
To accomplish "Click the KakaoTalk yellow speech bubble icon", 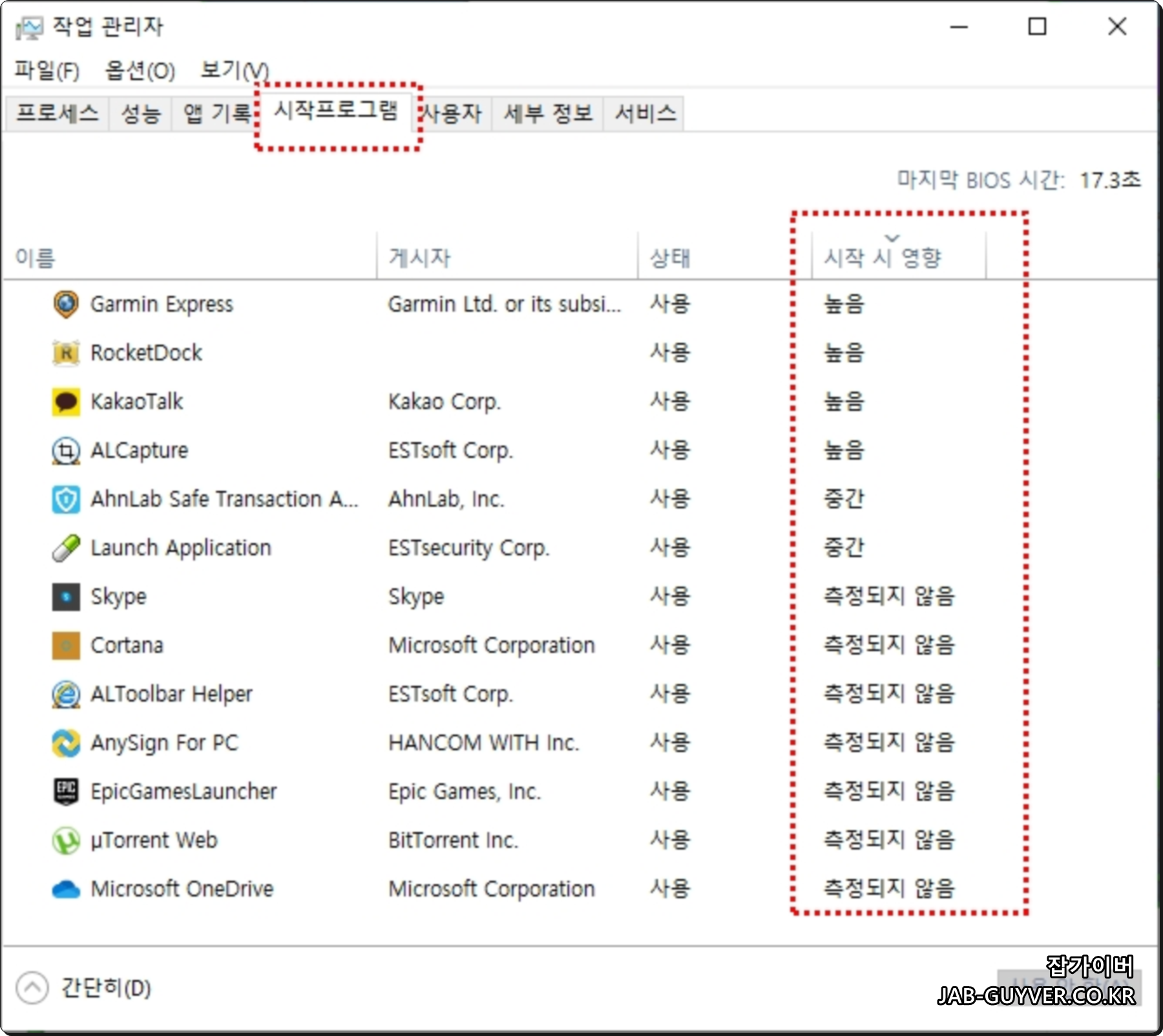I will pyautogui.click(x=66, y=402).
